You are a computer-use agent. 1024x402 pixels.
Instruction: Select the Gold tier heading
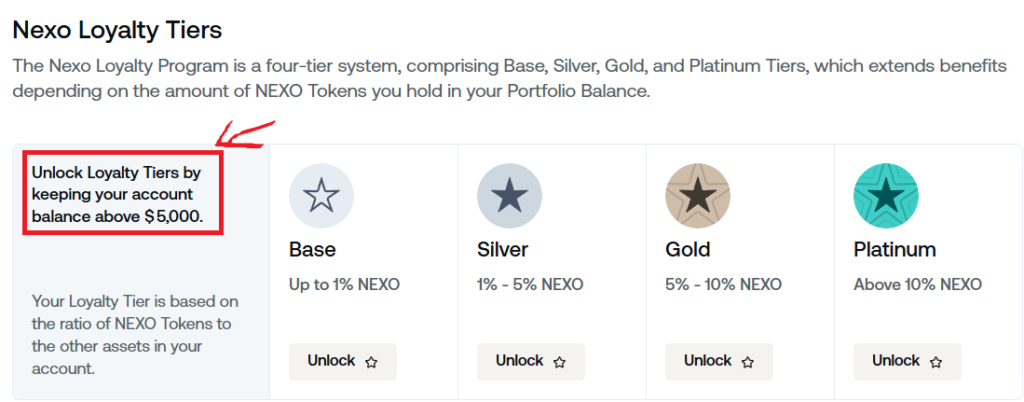pos(688,249)
